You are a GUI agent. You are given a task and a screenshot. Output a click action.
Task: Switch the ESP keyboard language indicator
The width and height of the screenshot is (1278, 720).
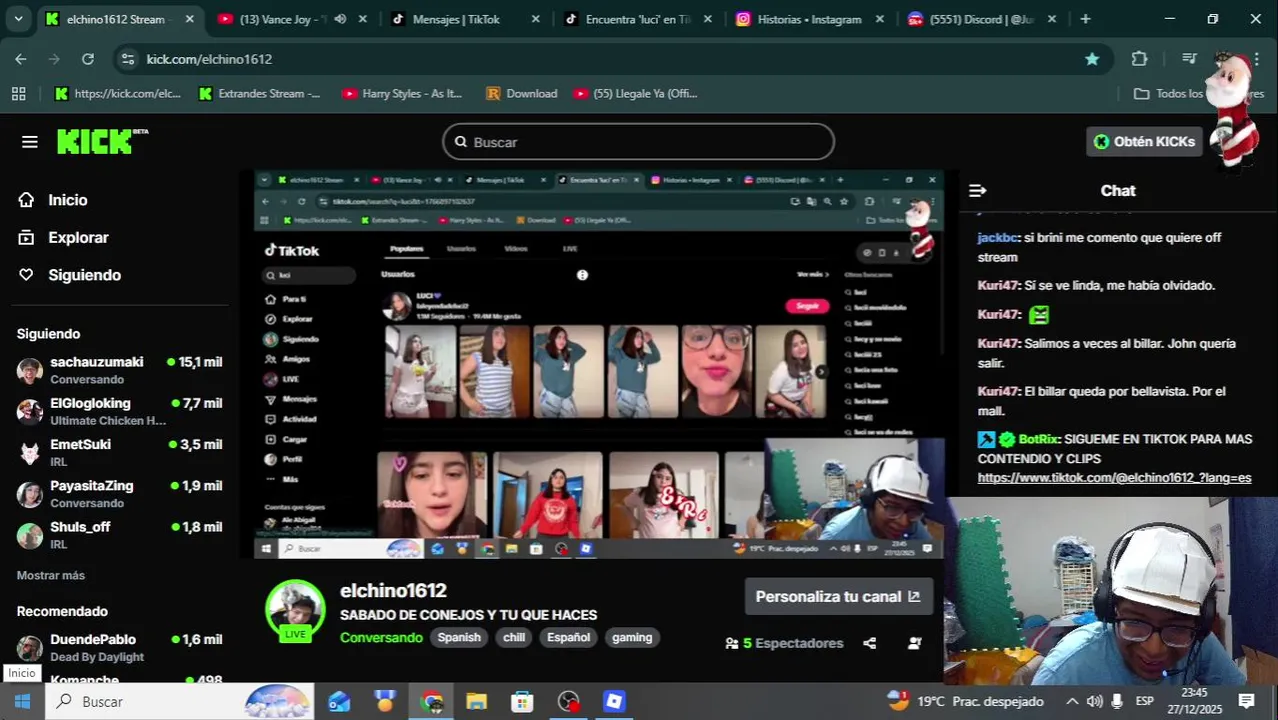1145,701
